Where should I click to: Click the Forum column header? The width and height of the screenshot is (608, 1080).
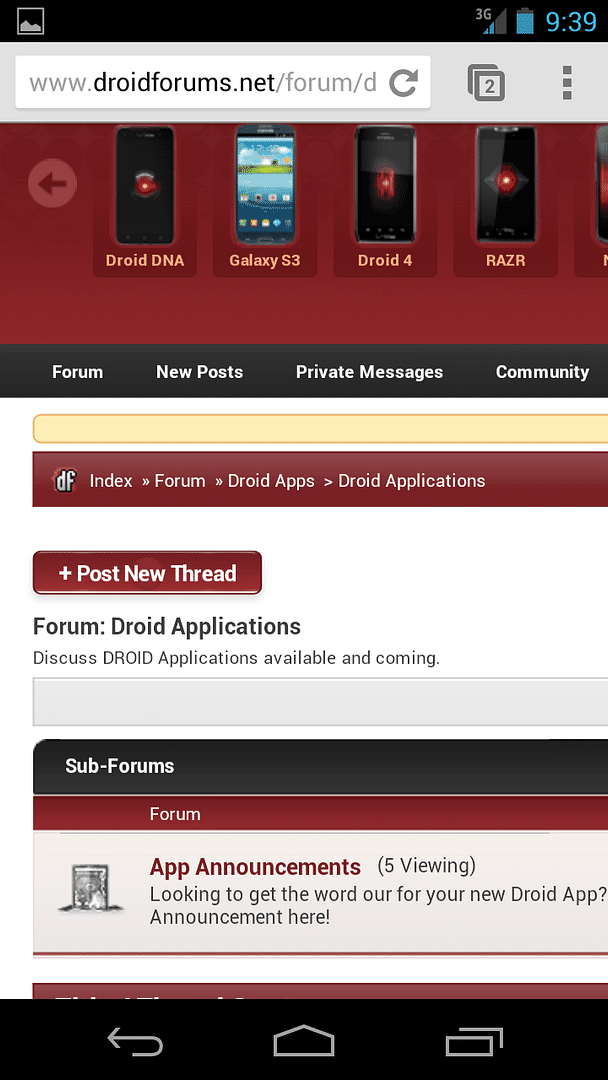click(175, 814)
